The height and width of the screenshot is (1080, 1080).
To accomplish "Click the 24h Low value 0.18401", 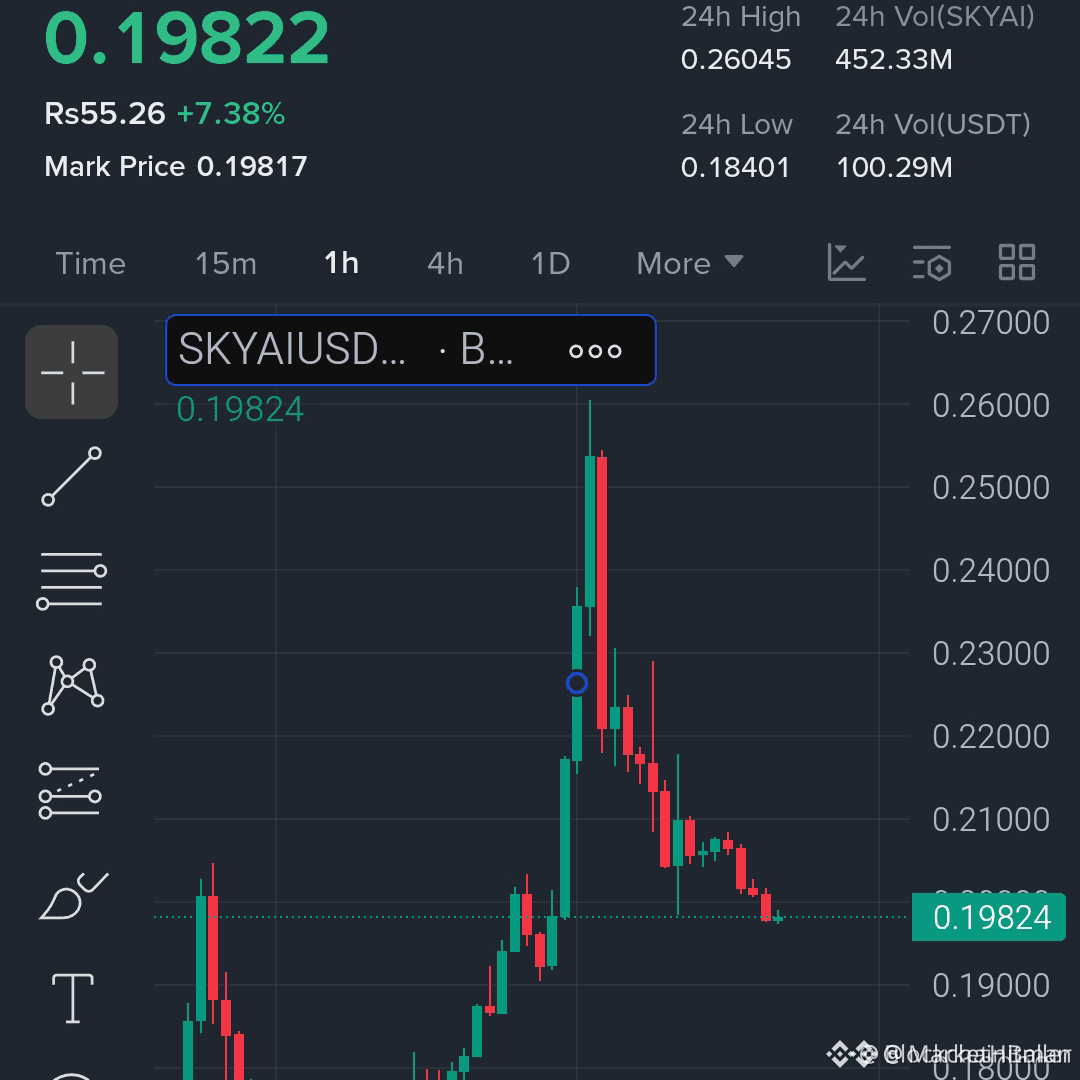I will click(735, 167).
